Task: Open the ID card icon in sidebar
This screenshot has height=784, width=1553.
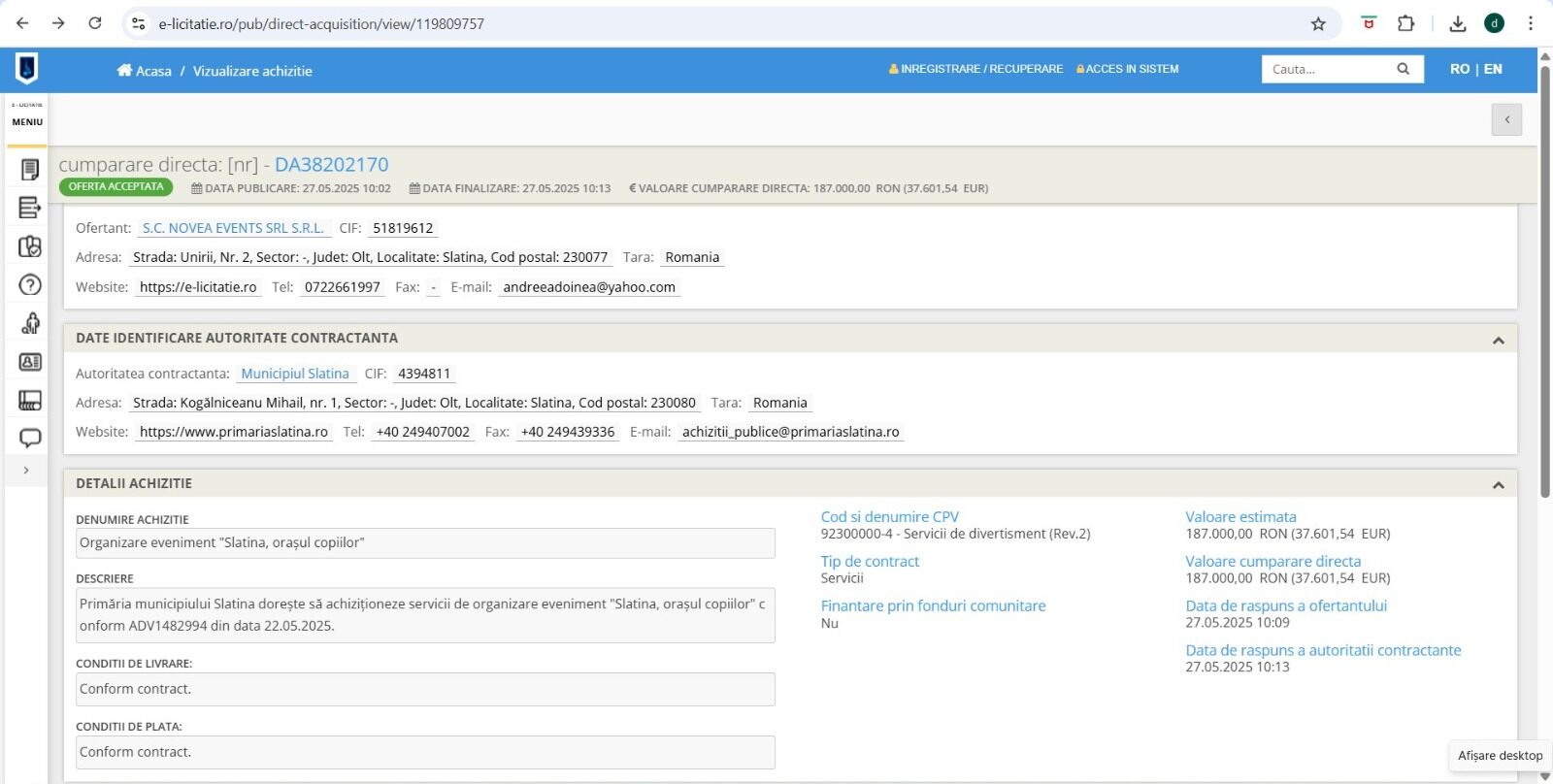Action: tap(30, 362)
